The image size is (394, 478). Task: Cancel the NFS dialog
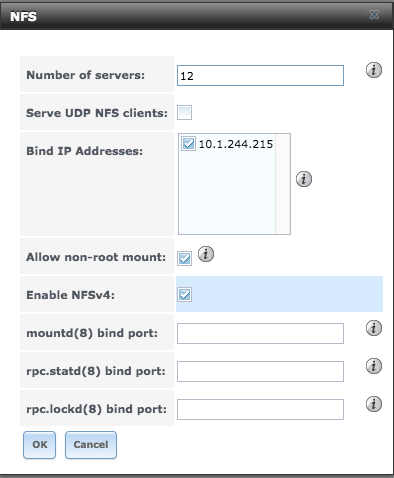coord(91,445)
